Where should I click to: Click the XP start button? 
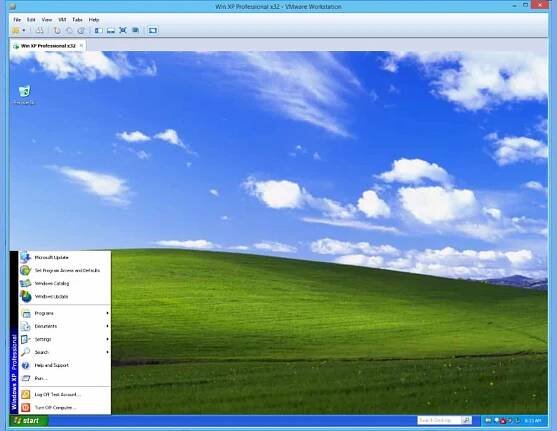[x=29, y=421]
